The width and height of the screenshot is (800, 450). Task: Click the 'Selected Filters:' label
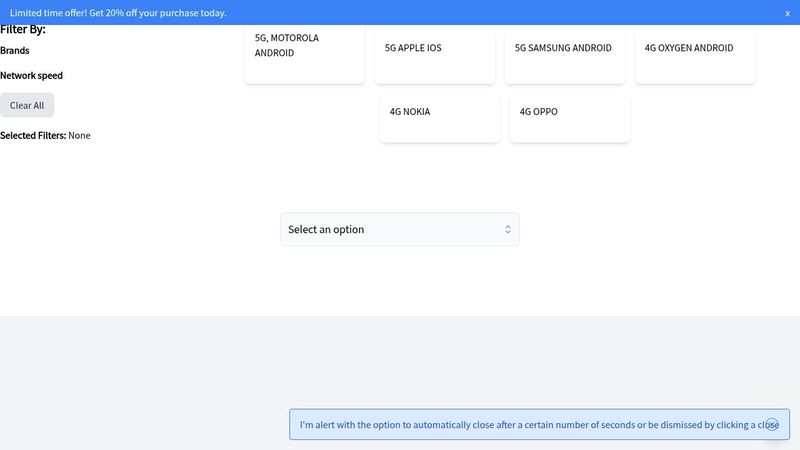click(33, 135)
